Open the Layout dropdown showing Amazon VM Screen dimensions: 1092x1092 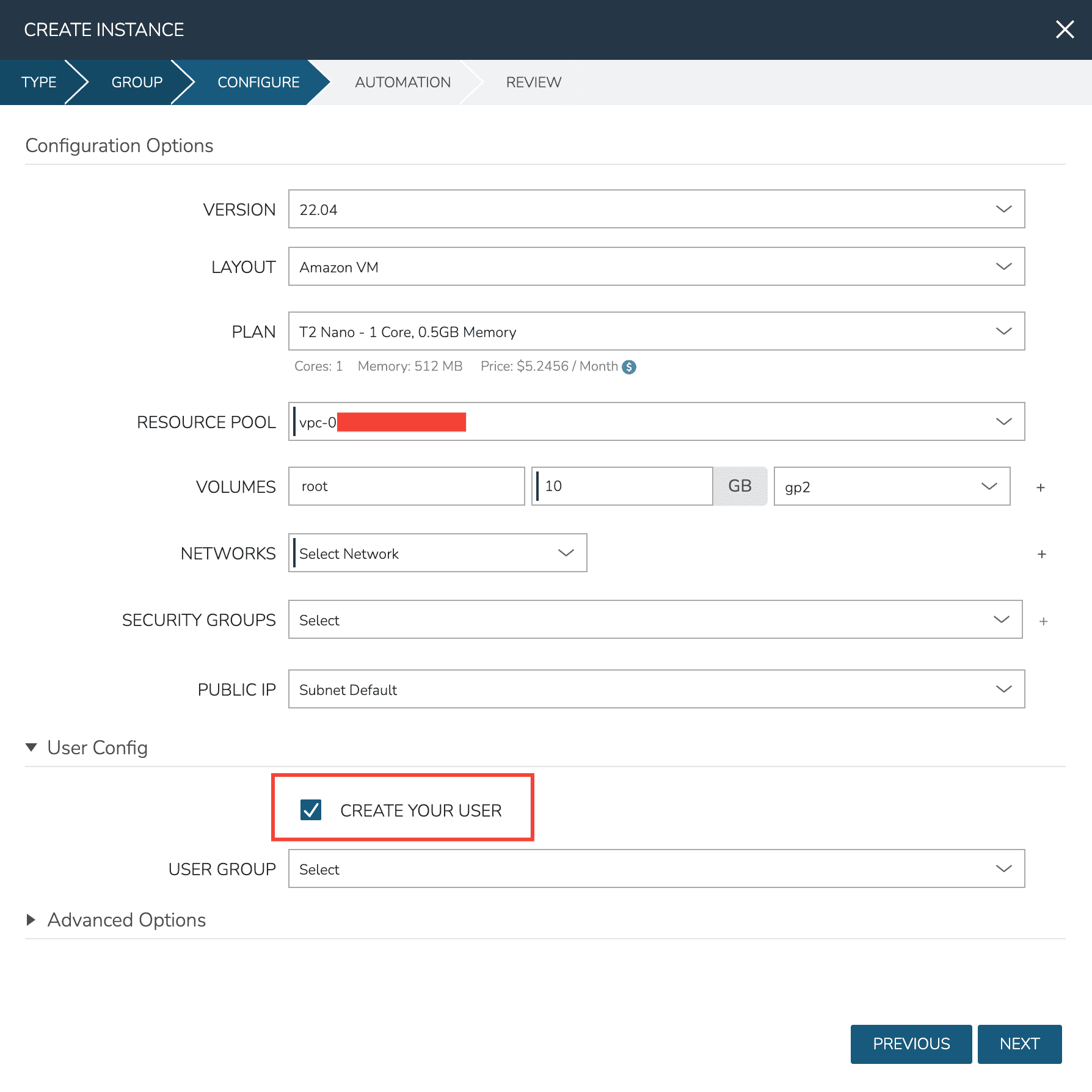pyautogui.click(x=656, y=267)
